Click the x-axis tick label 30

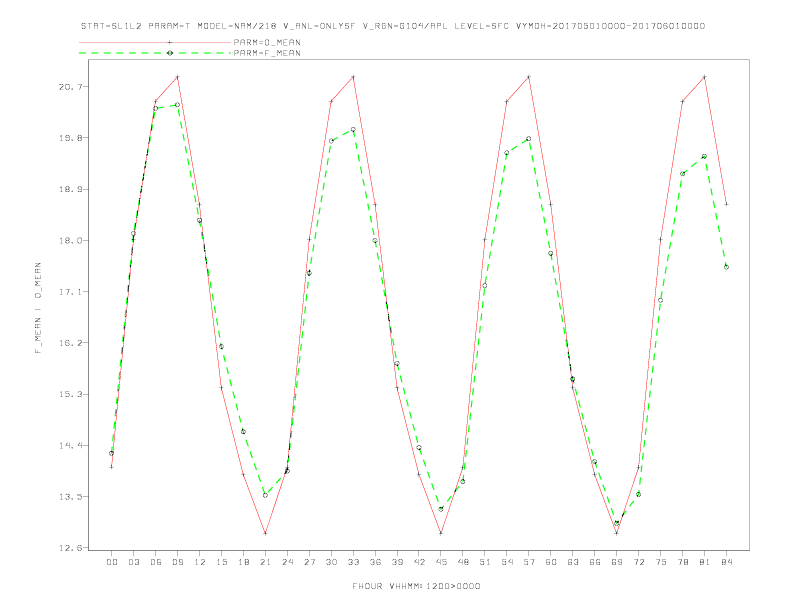point(331,562)
